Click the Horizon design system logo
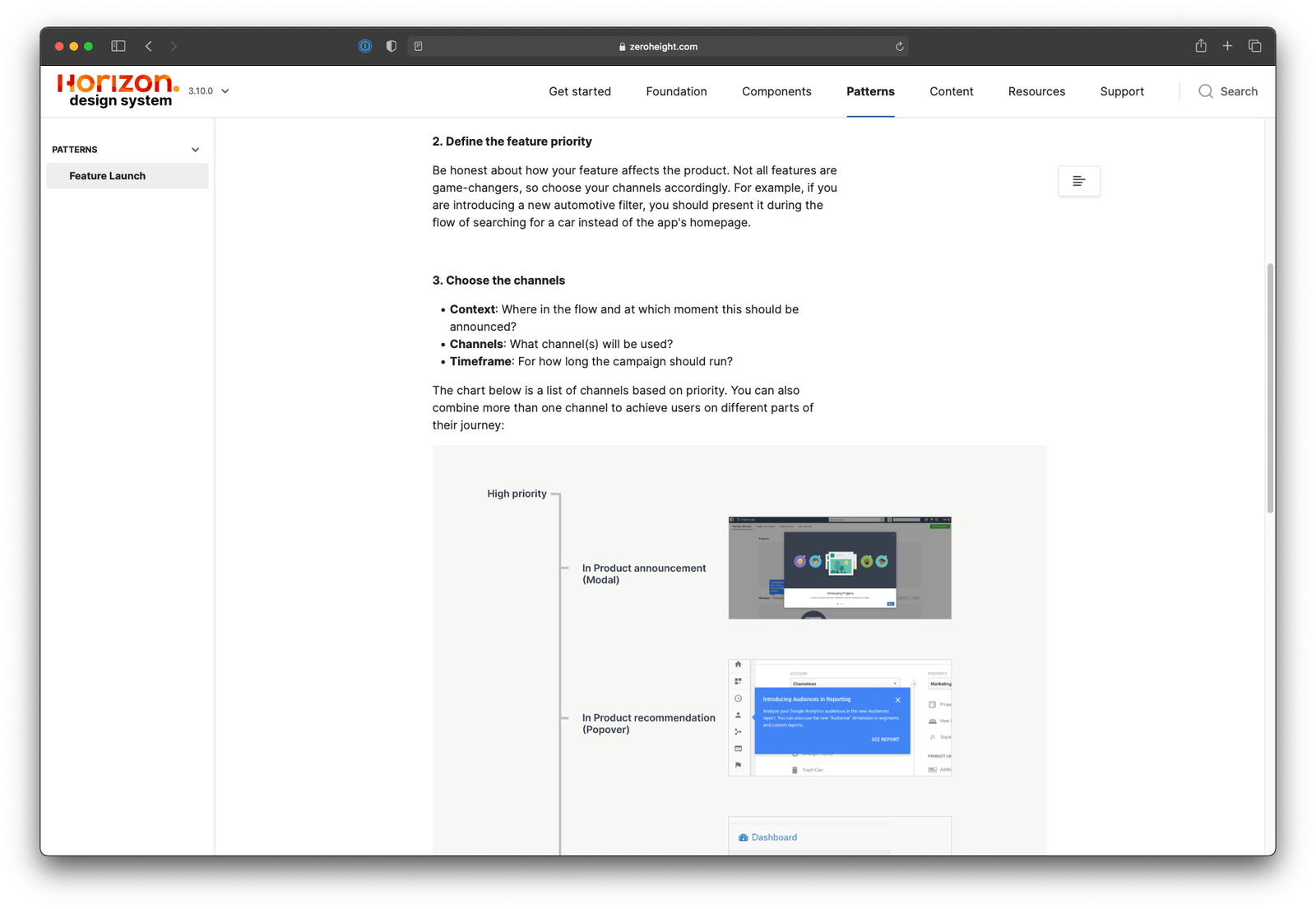Screen dimensions: 1316x909 (x=118, y=90)
